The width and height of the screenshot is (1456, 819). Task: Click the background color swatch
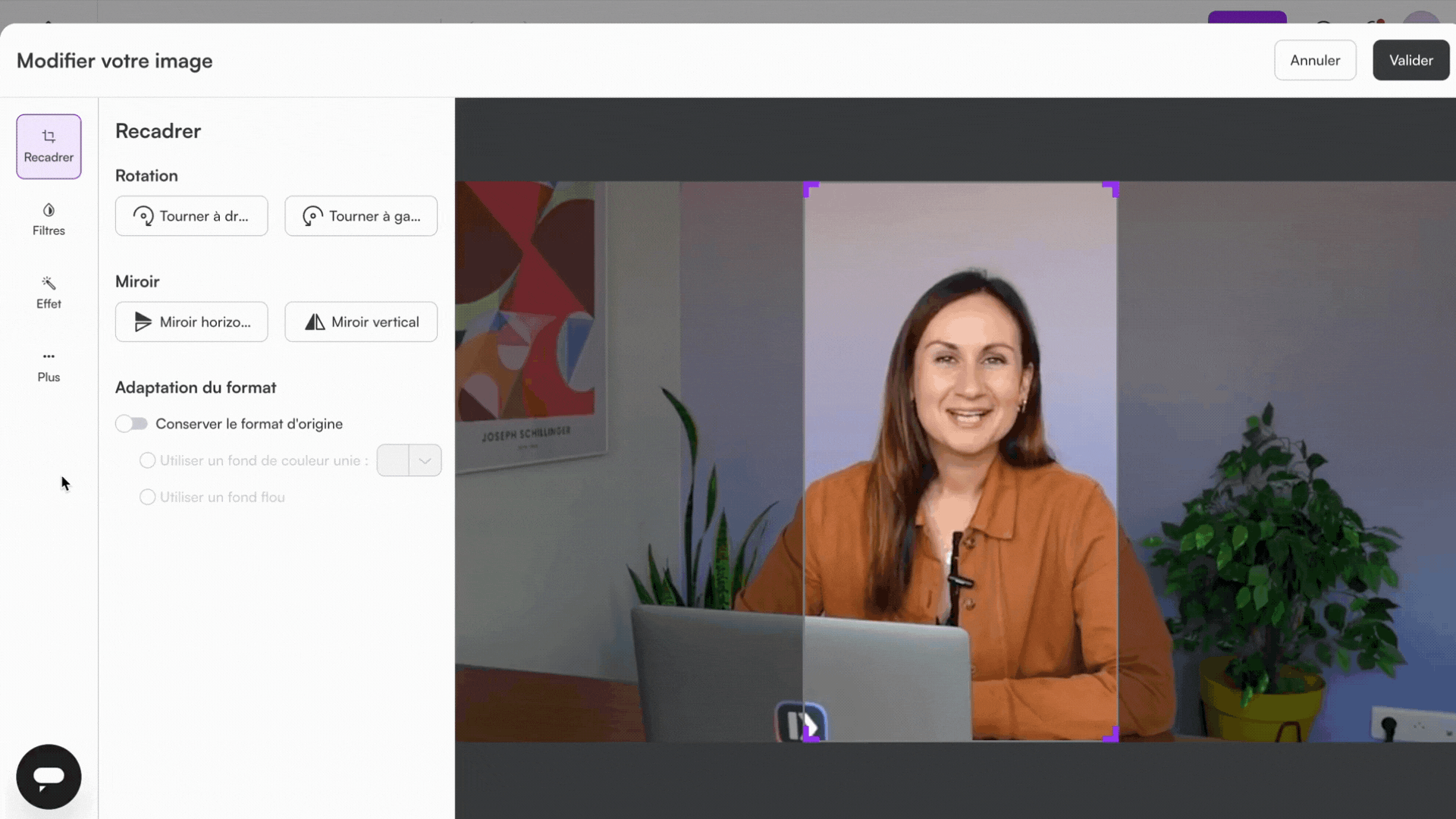tap(393, 460)
